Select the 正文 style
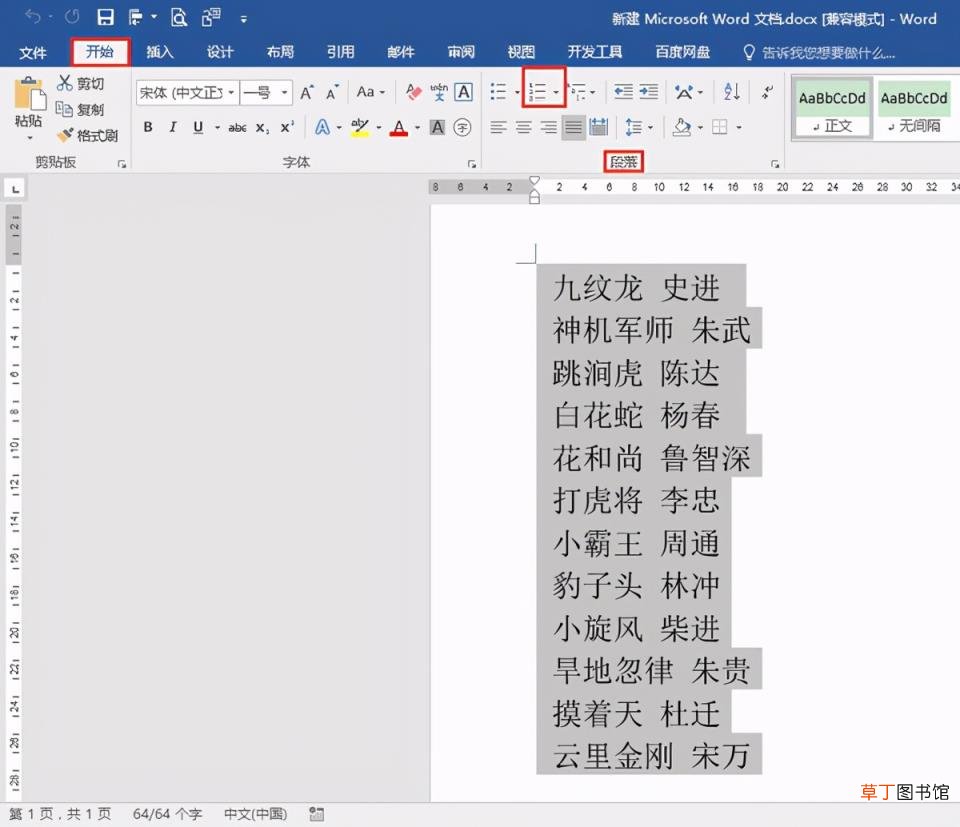 pos(832,108)
